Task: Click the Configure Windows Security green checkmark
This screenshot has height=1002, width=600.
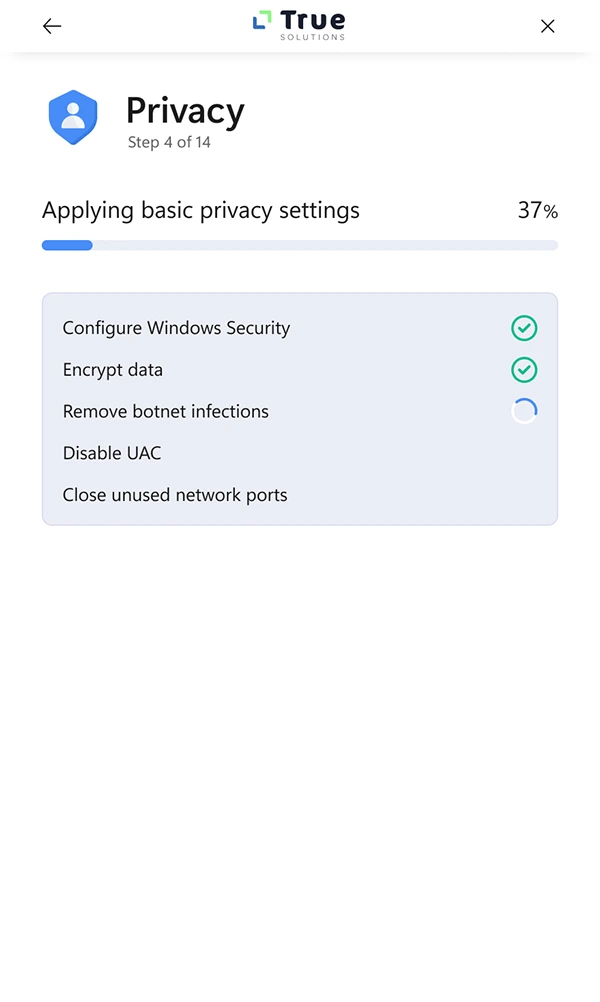Action: coord(524,328)
